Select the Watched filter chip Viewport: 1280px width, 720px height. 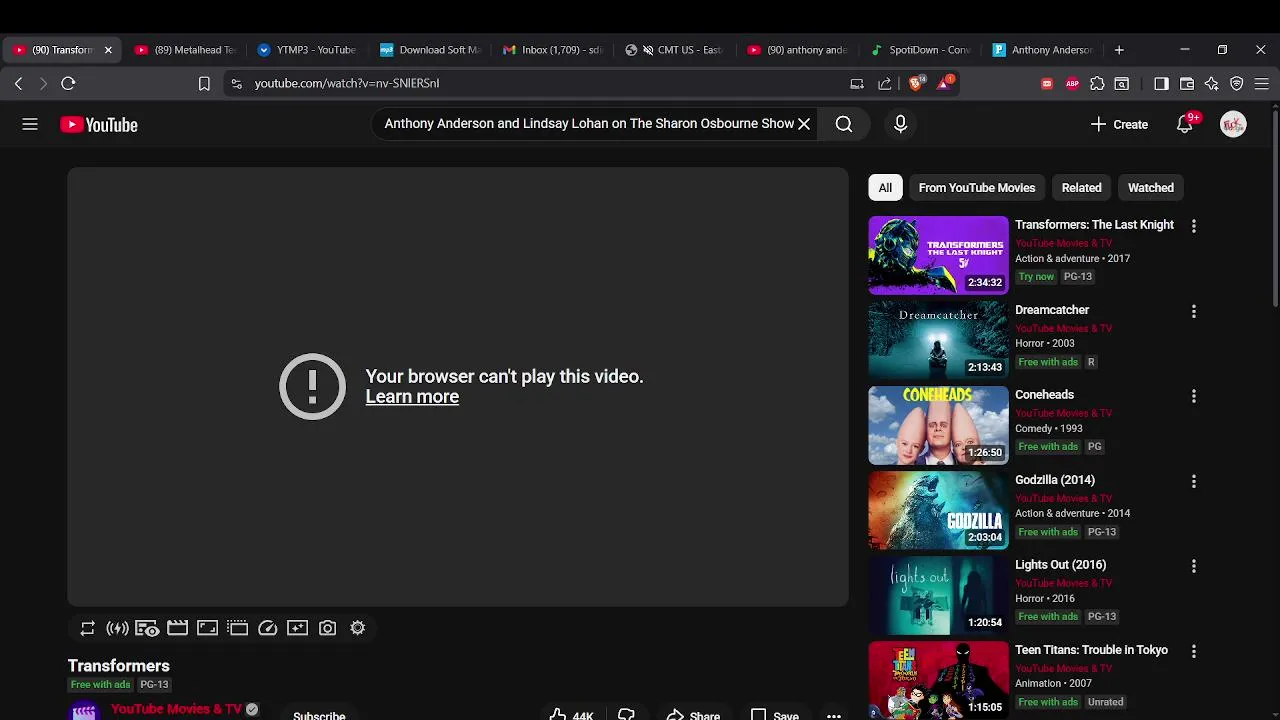tap(1151, 188)
